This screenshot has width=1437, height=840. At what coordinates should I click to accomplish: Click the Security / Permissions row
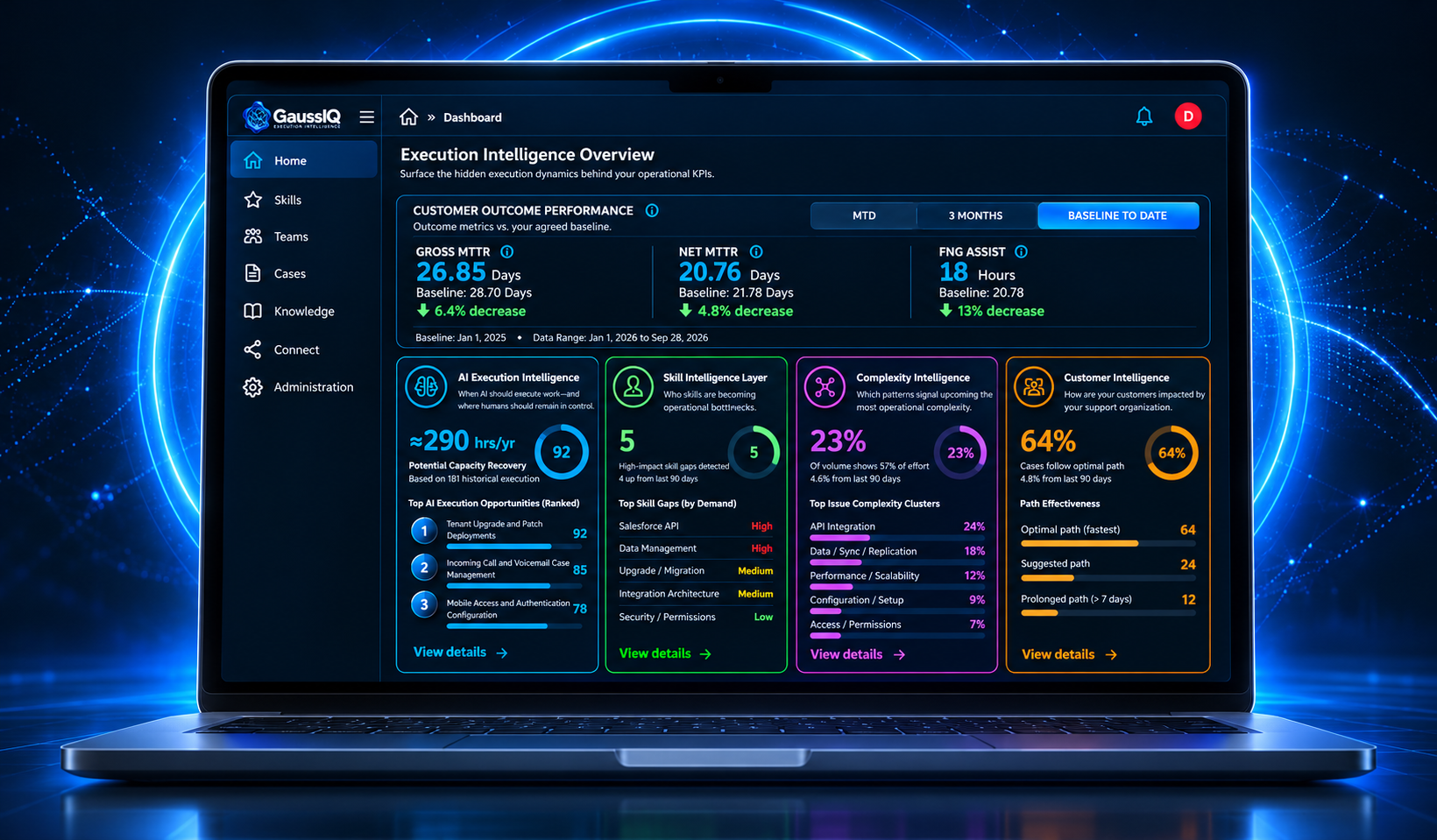click(x=696, y=617)
